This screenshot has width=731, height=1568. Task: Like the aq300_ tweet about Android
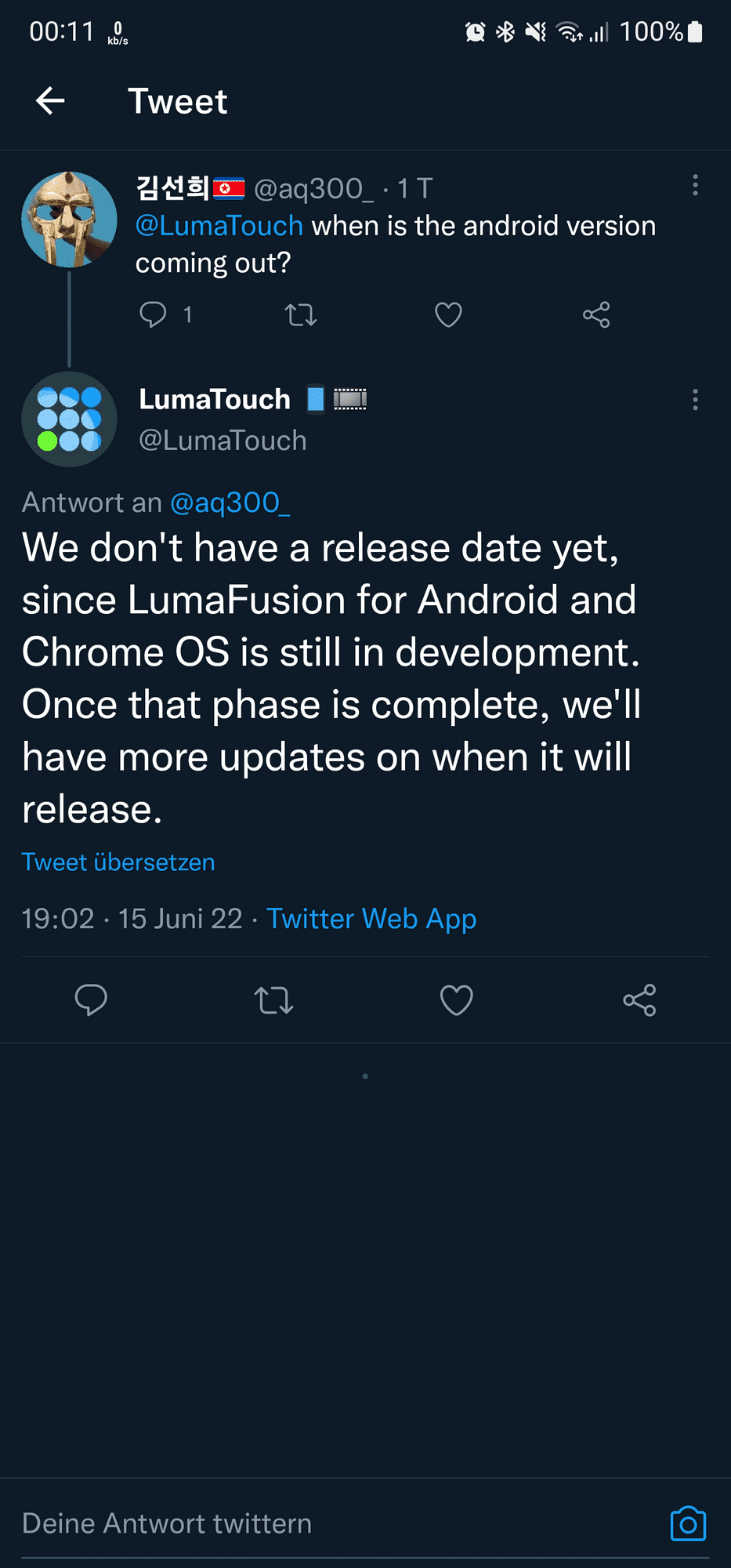(x=448, y=315)
